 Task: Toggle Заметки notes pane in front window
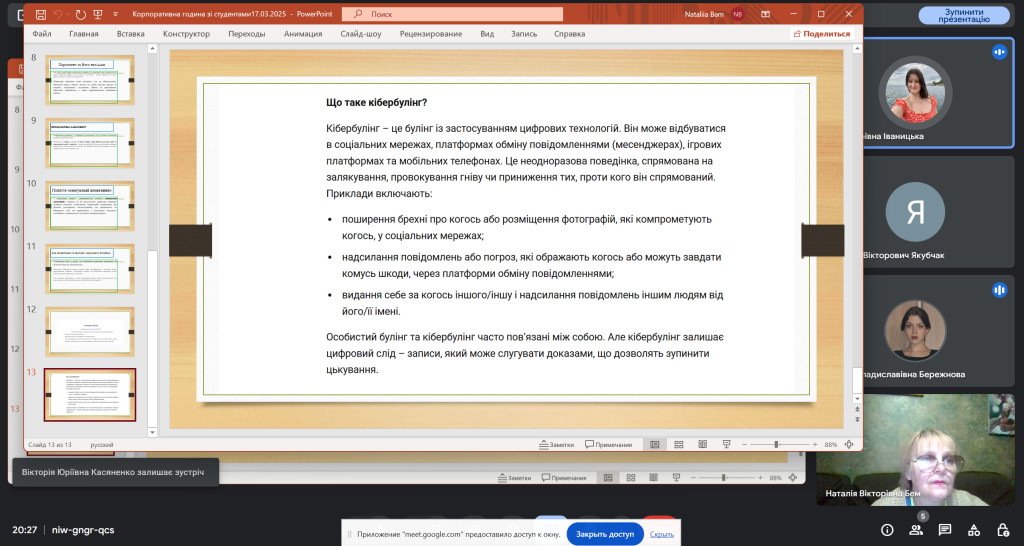tap(556, 444)
